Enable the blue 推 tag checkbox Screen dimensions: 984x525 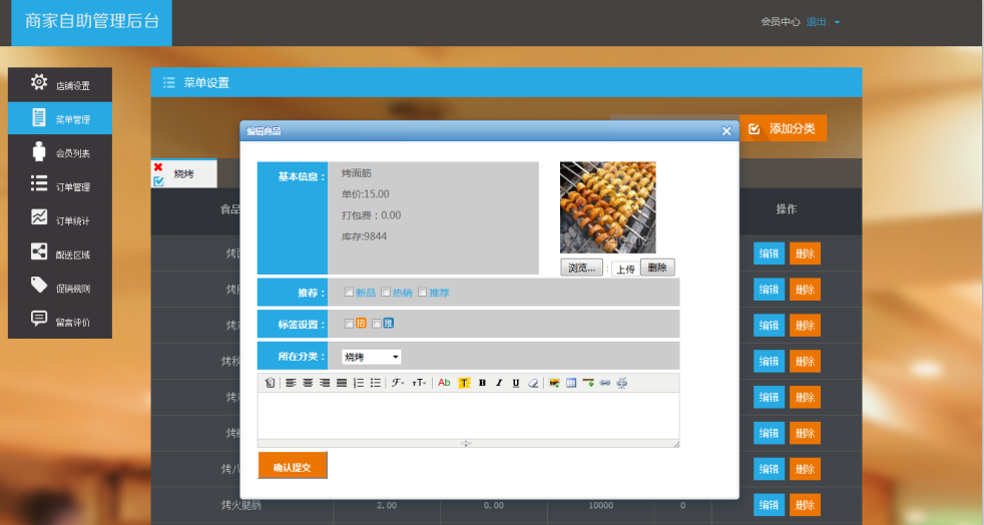point(377,324)
